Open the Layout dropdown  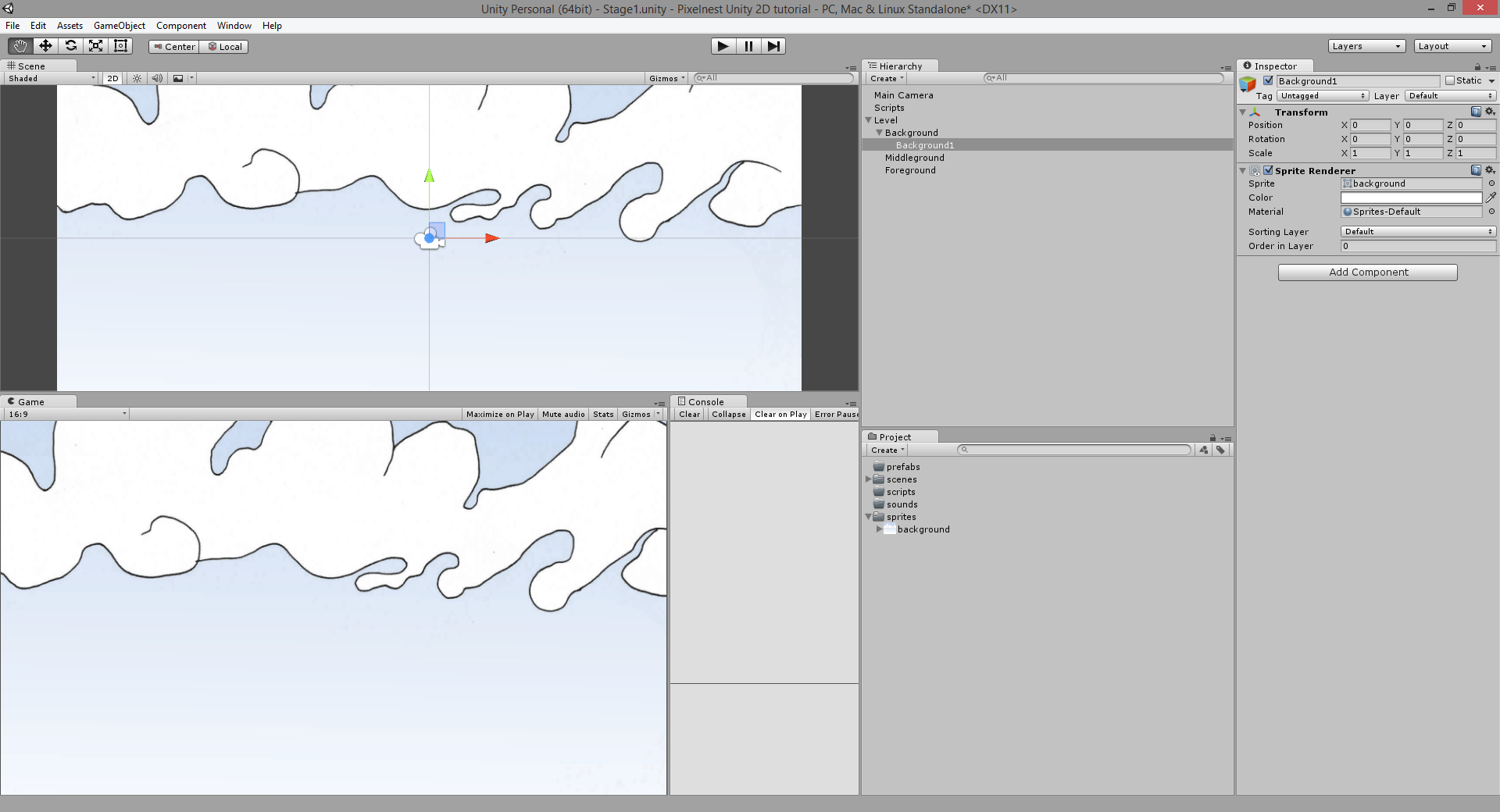tap(1452, 45)
